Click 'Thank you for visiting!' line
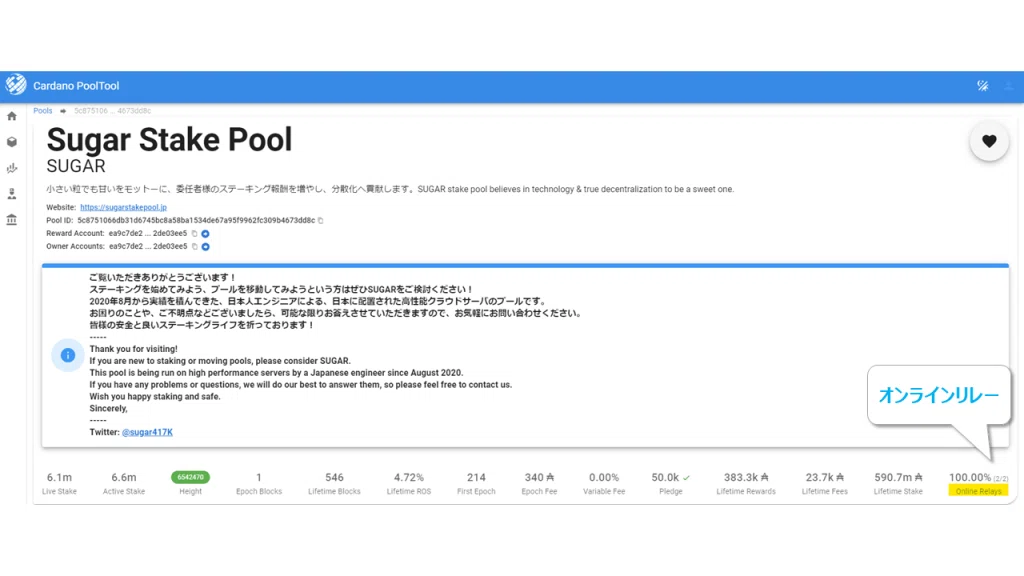This screenshot has width=1024, height=576. (x=133, y=349)
